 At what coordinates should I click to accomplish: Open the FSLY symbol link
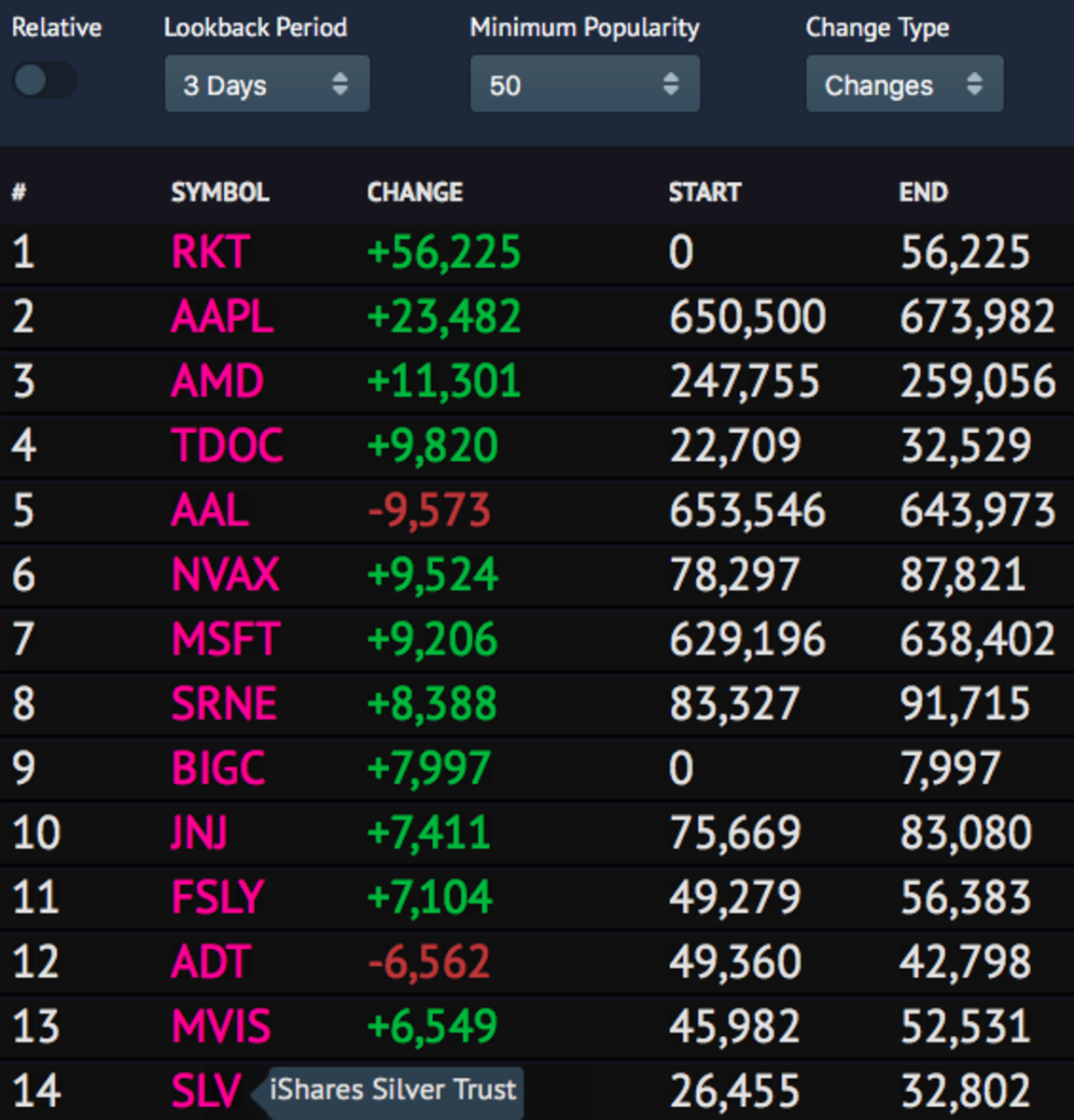coord(217,897)
